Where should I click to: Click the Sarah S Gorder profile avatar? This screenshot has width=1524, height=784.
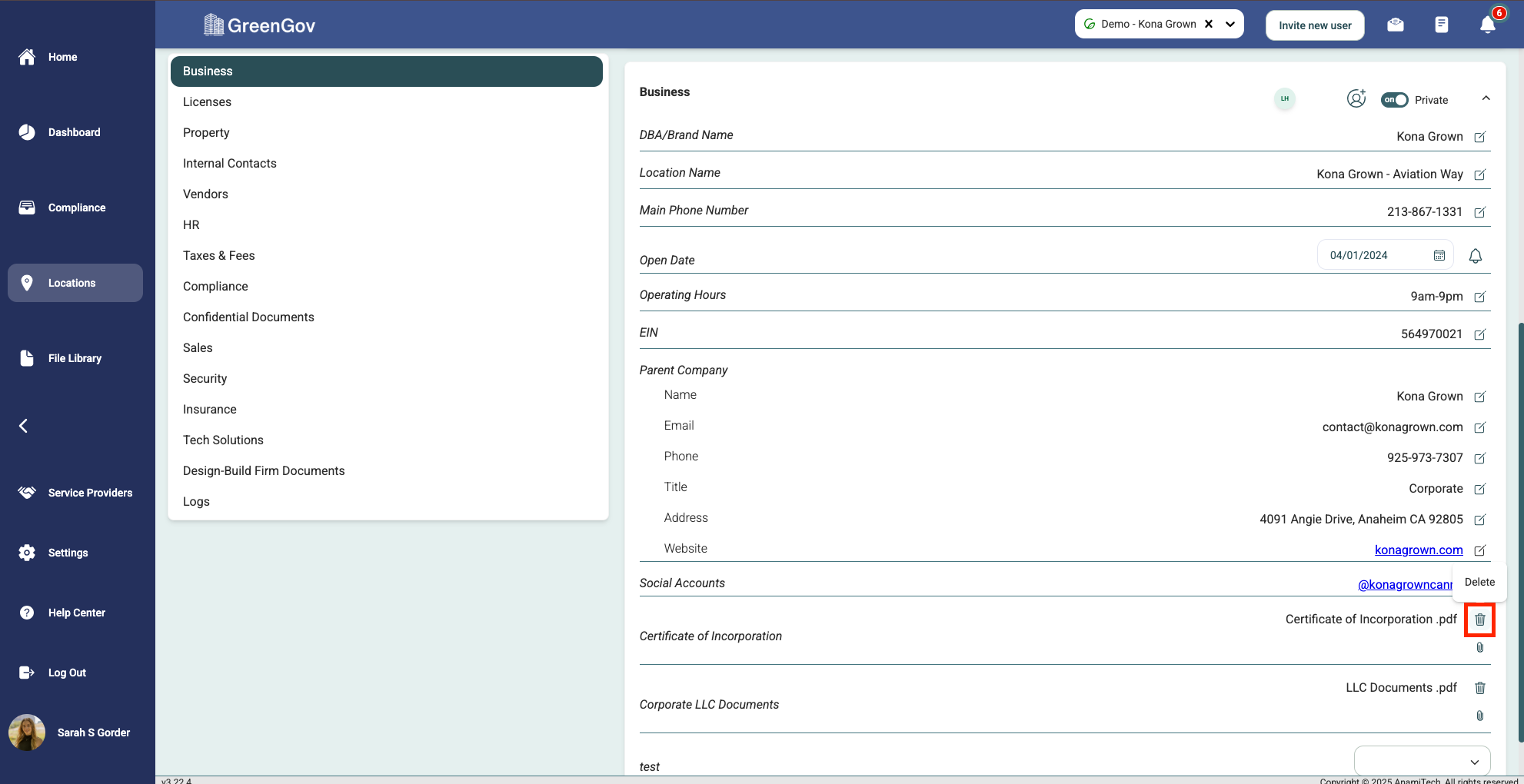(27, 733)
